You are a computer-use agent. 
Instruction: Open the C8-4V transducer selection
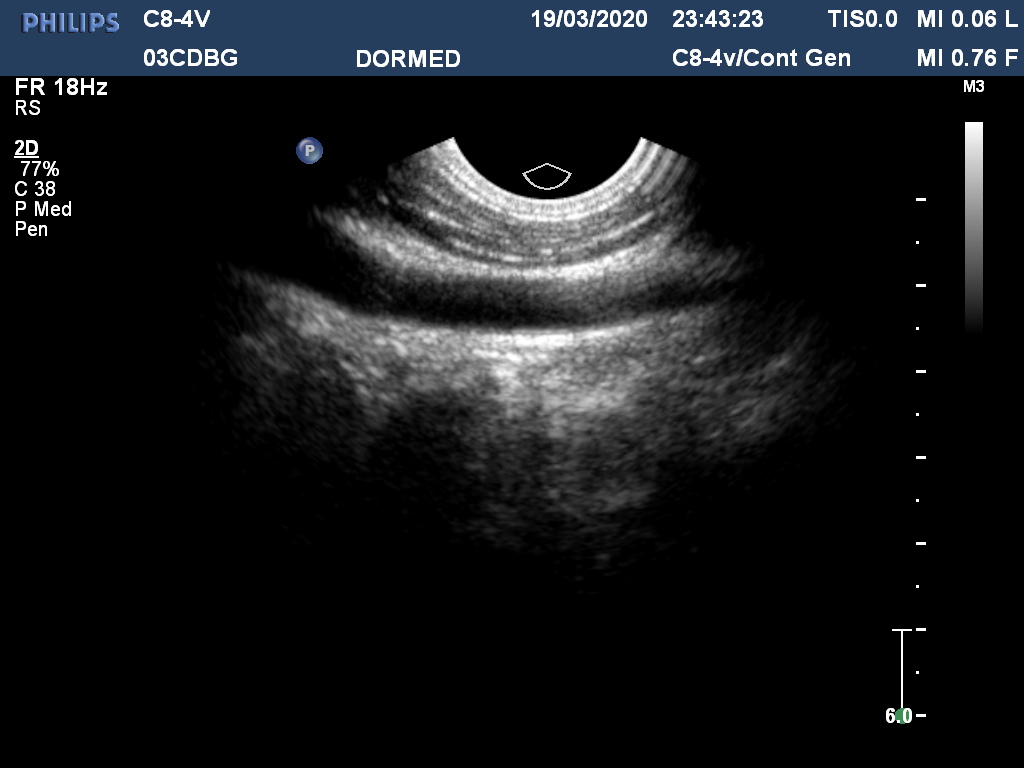click(177, 19)
